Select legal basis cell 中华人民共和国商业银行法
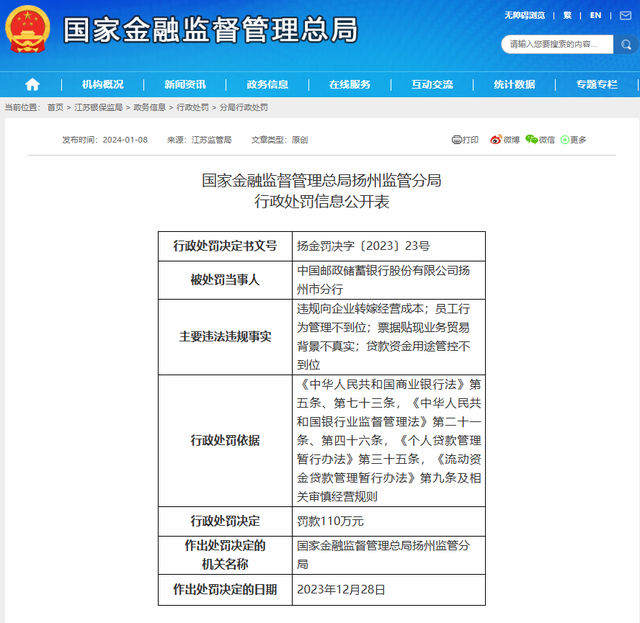 pos(389,441)
